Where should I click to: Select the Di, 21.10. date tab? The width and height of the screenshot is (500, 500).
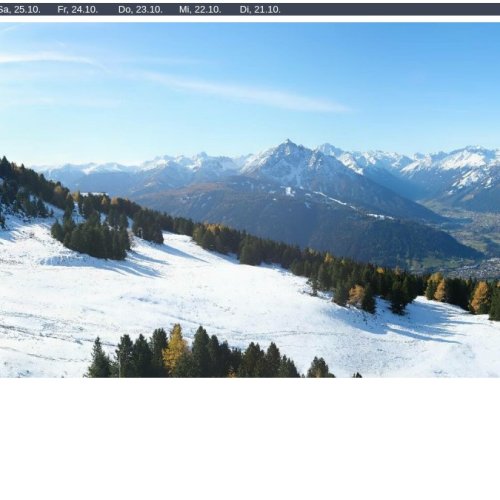(260, 10)
